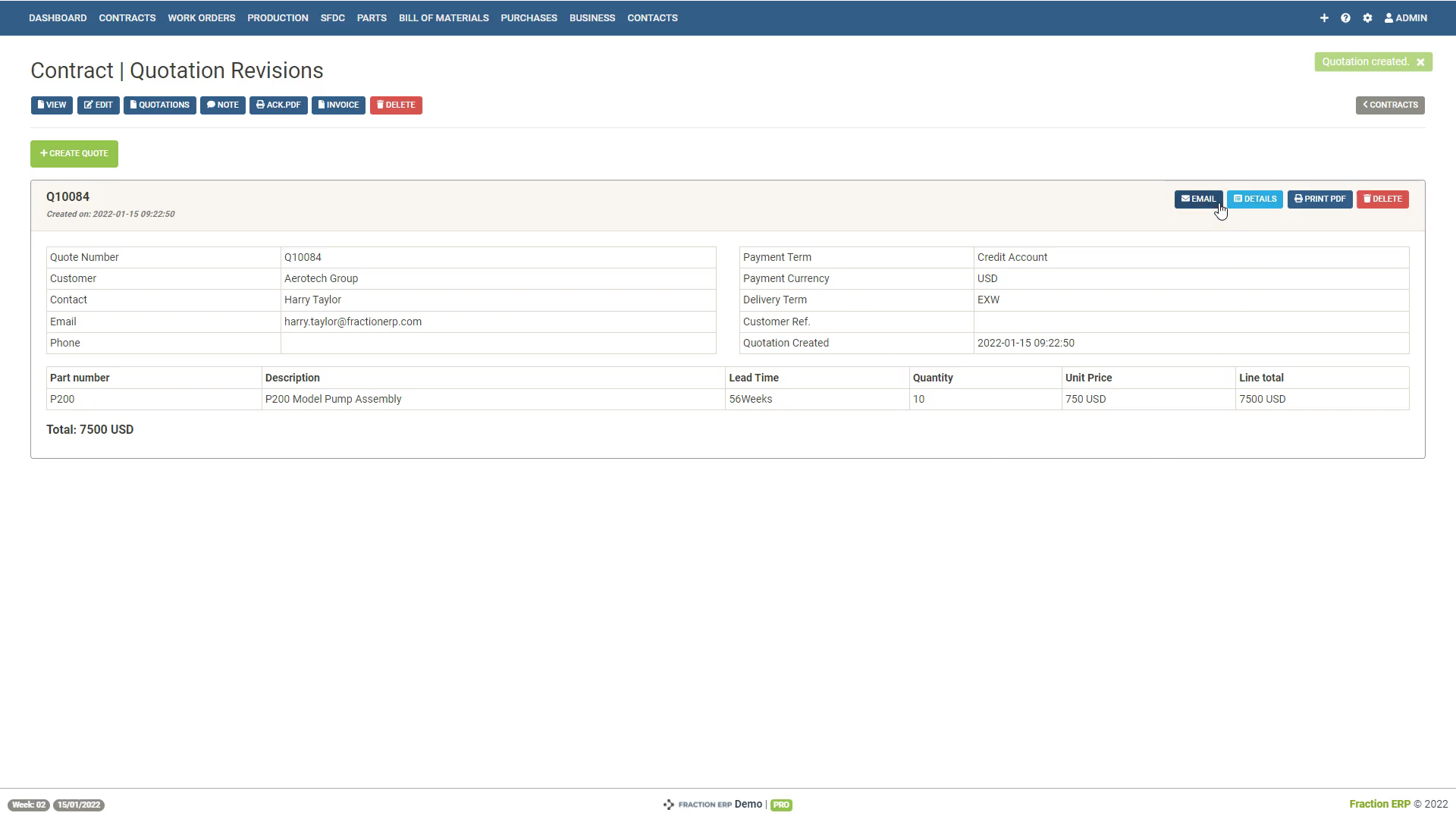Open the Admin user menu
1456x819 pixels.
pyautogui.click(x=1405, y=17)
